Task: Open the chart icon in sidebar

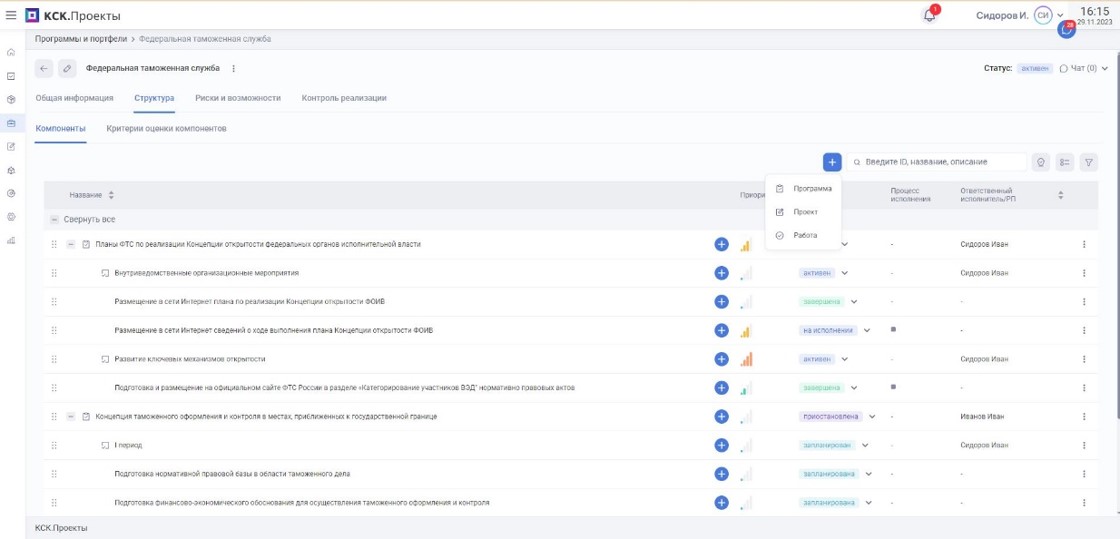Action: click(x=11, y=240)
